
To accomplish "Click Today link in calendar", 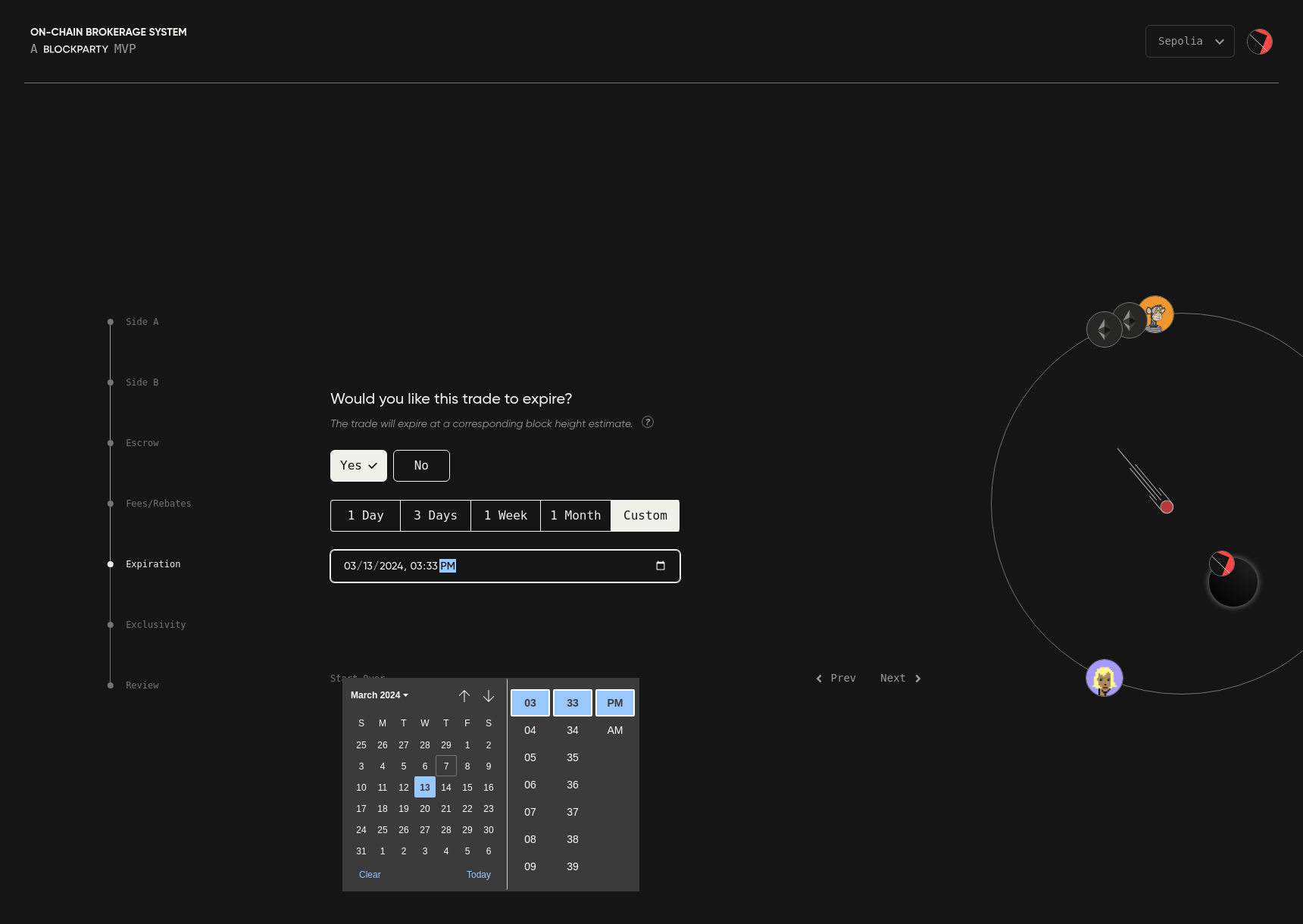I will pos(478,875).
